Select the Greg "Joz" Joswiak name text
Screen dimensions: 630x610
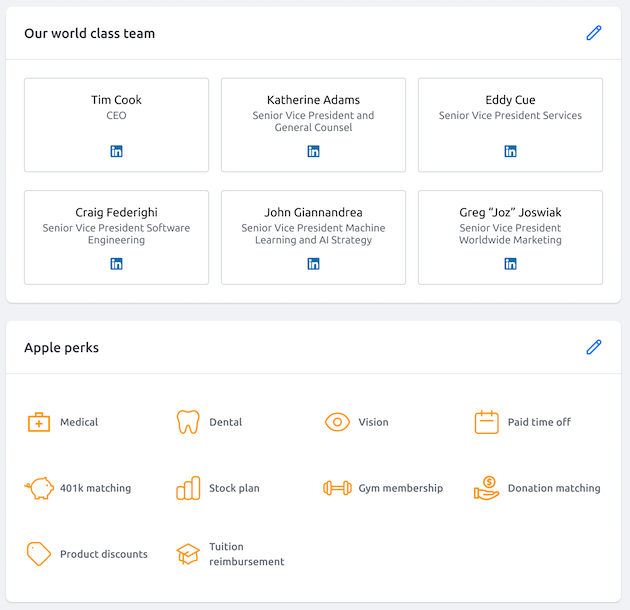point(510,212)
